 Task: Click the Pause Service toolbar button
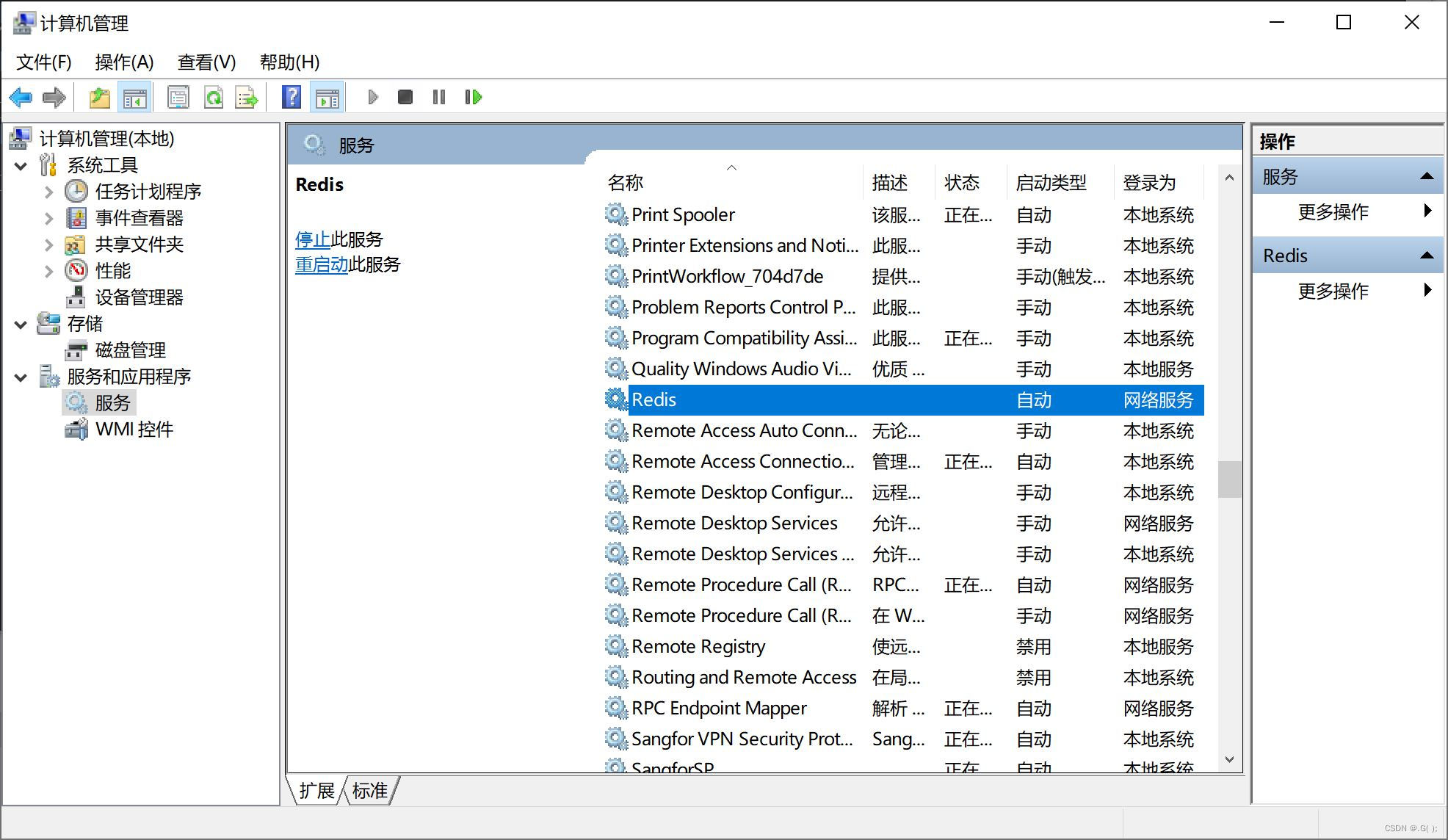coord(439,97)
